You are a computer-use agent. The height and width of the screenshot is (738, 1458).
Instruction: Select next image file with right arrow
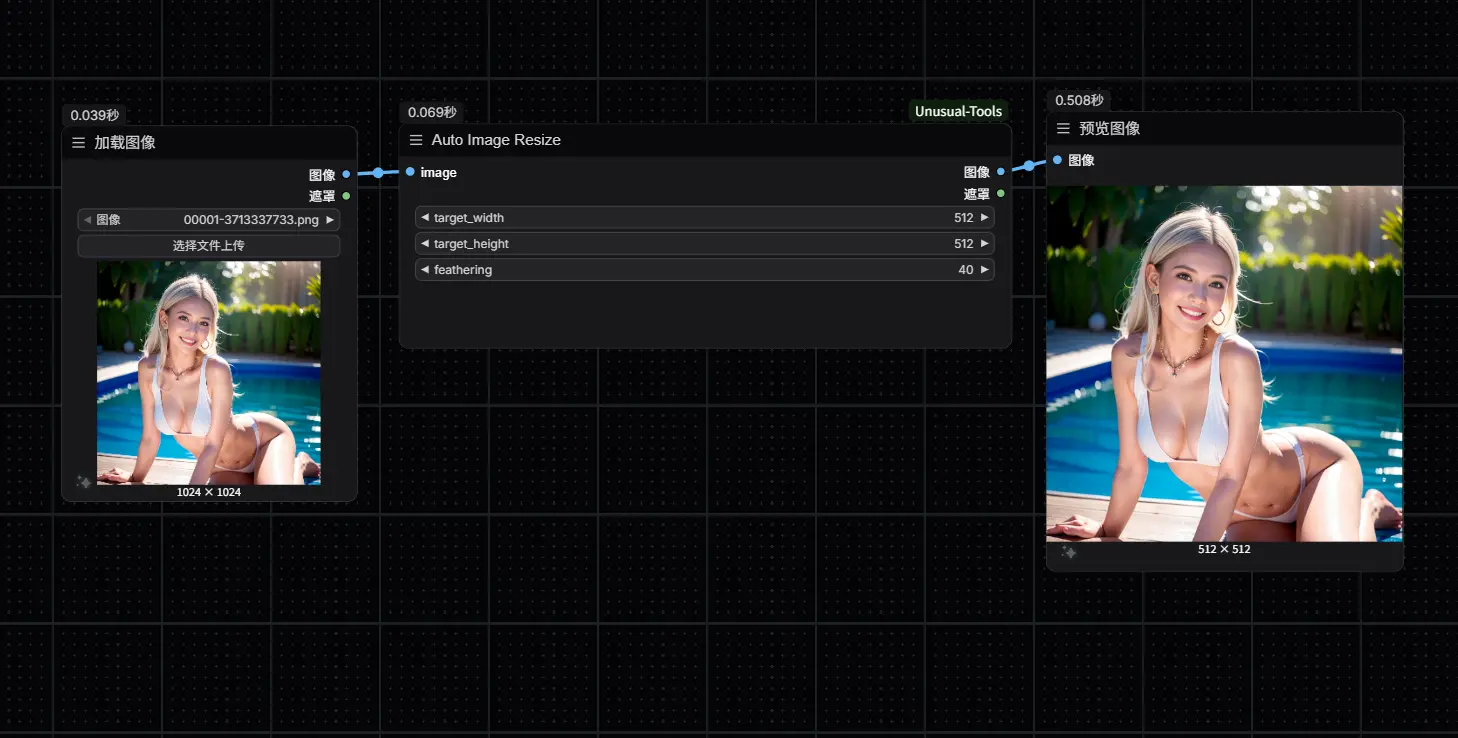330,220
